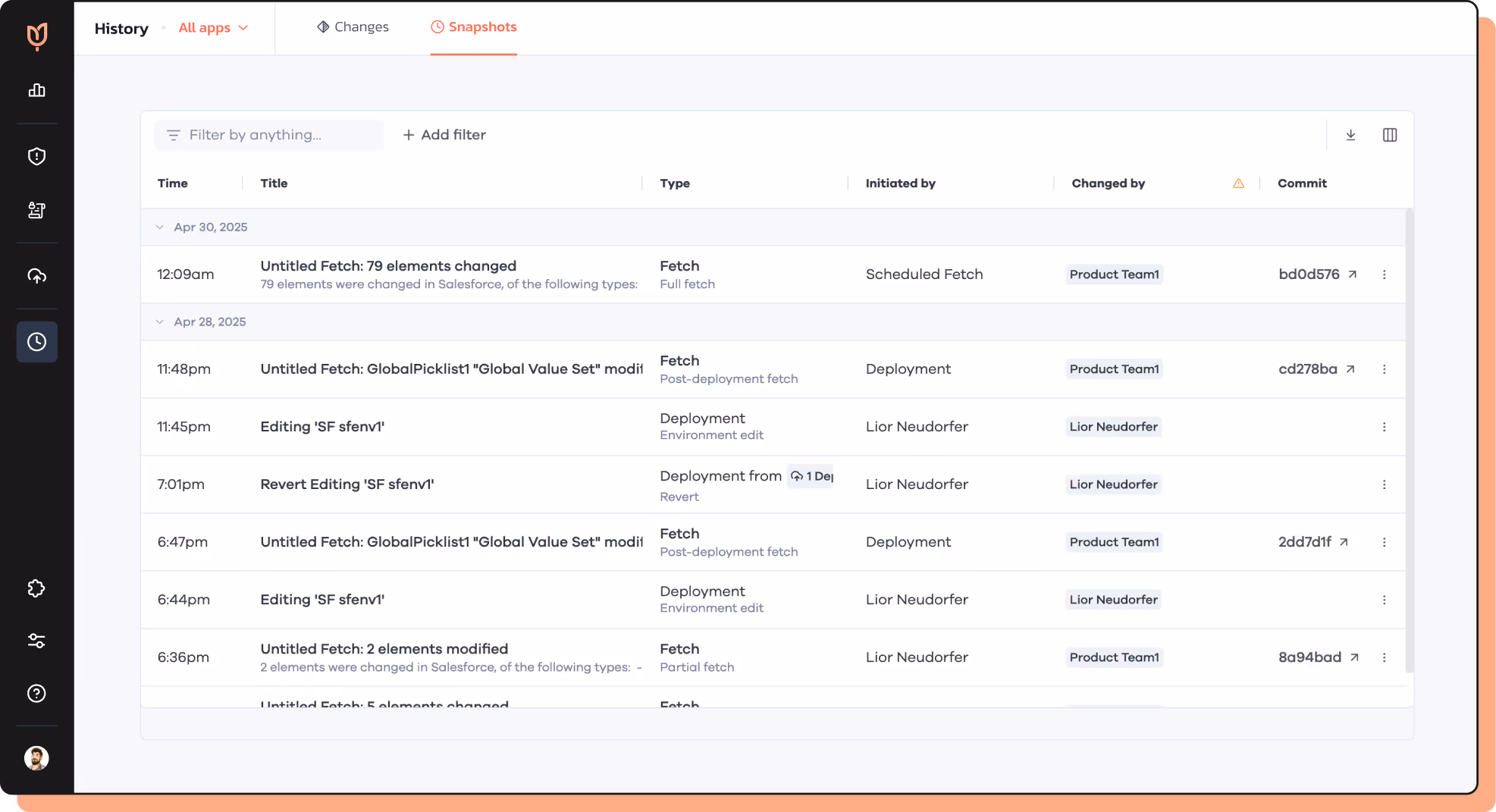The width and height of the screenshot is (1496, 812).
Task: Open the cloud upload deploy icon in sidebar
Action: click(36, 276)
